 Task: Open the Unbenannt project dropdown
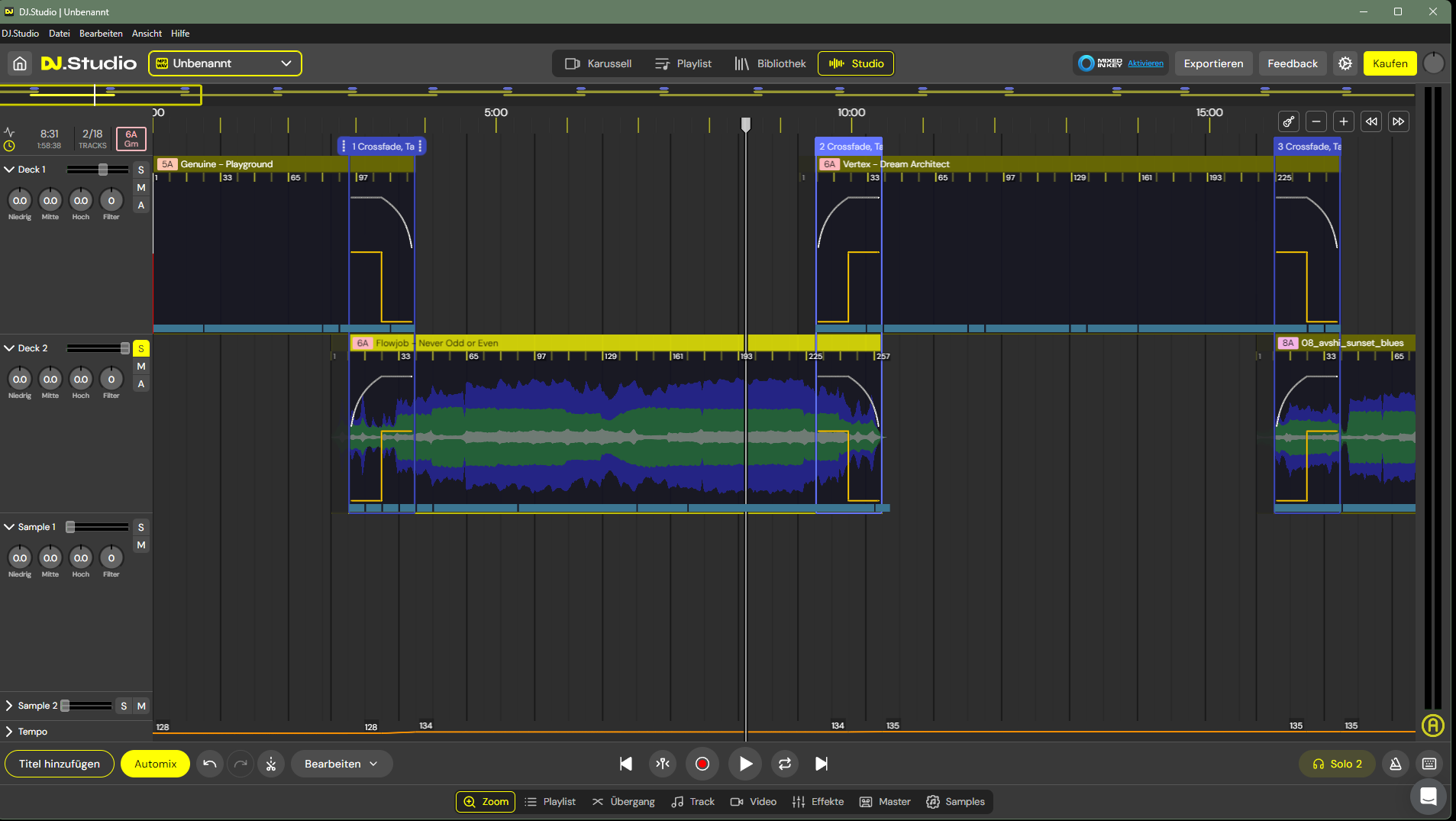point(225,63)
